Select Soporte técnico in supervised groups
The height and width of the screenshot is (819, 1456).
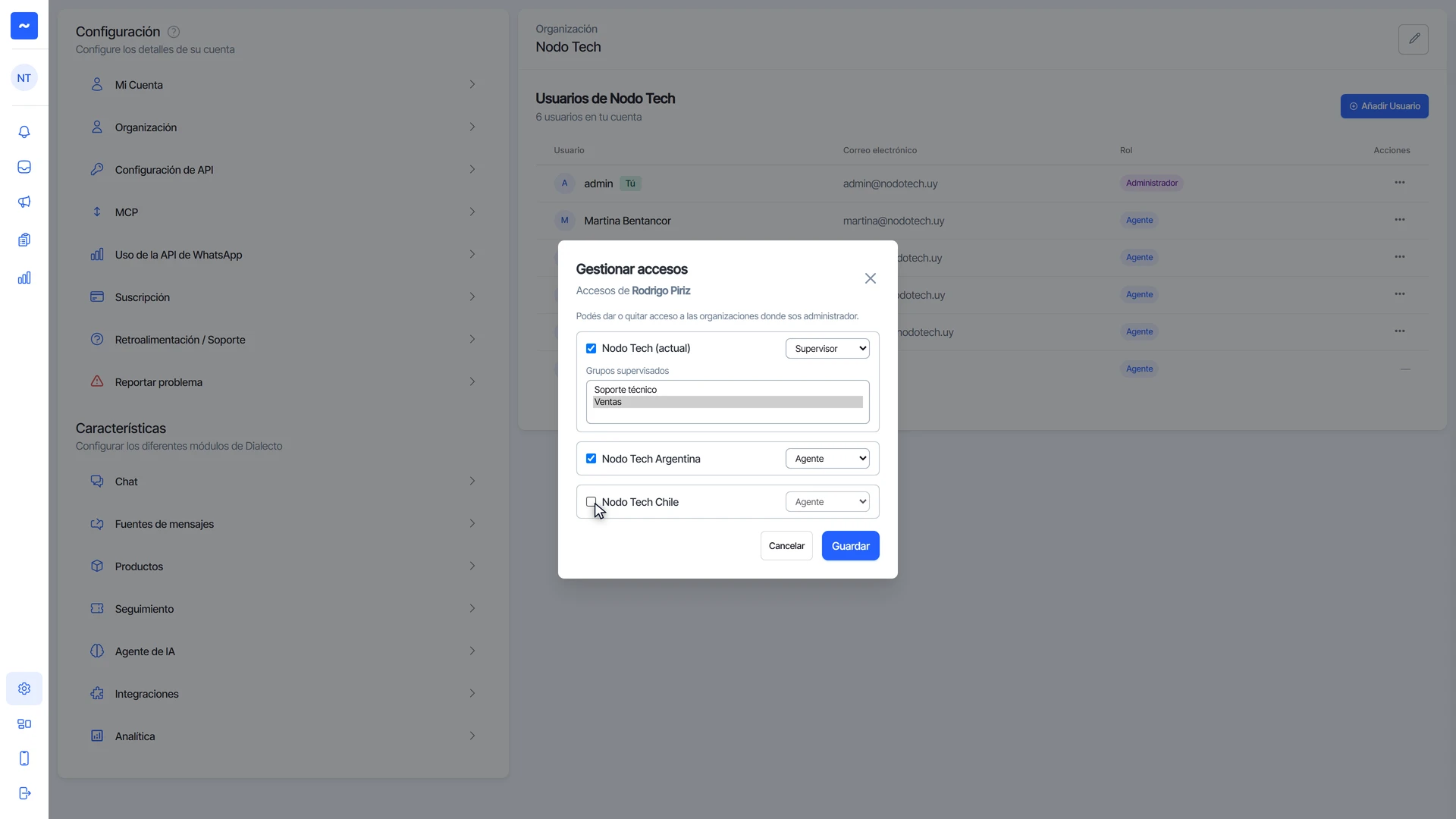click(x=727, y=390)
